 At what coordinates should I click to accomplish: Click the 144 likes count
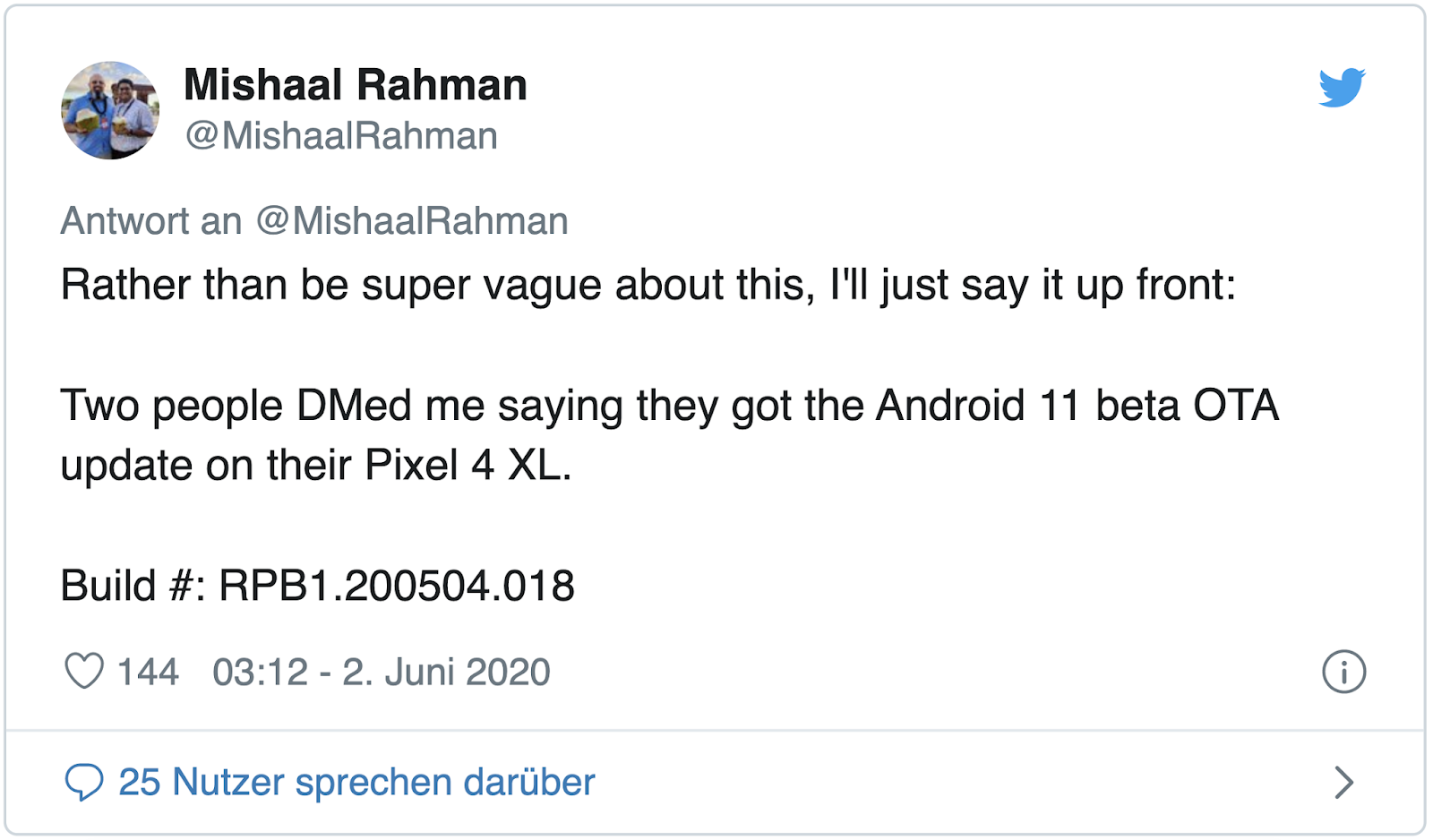148,672
